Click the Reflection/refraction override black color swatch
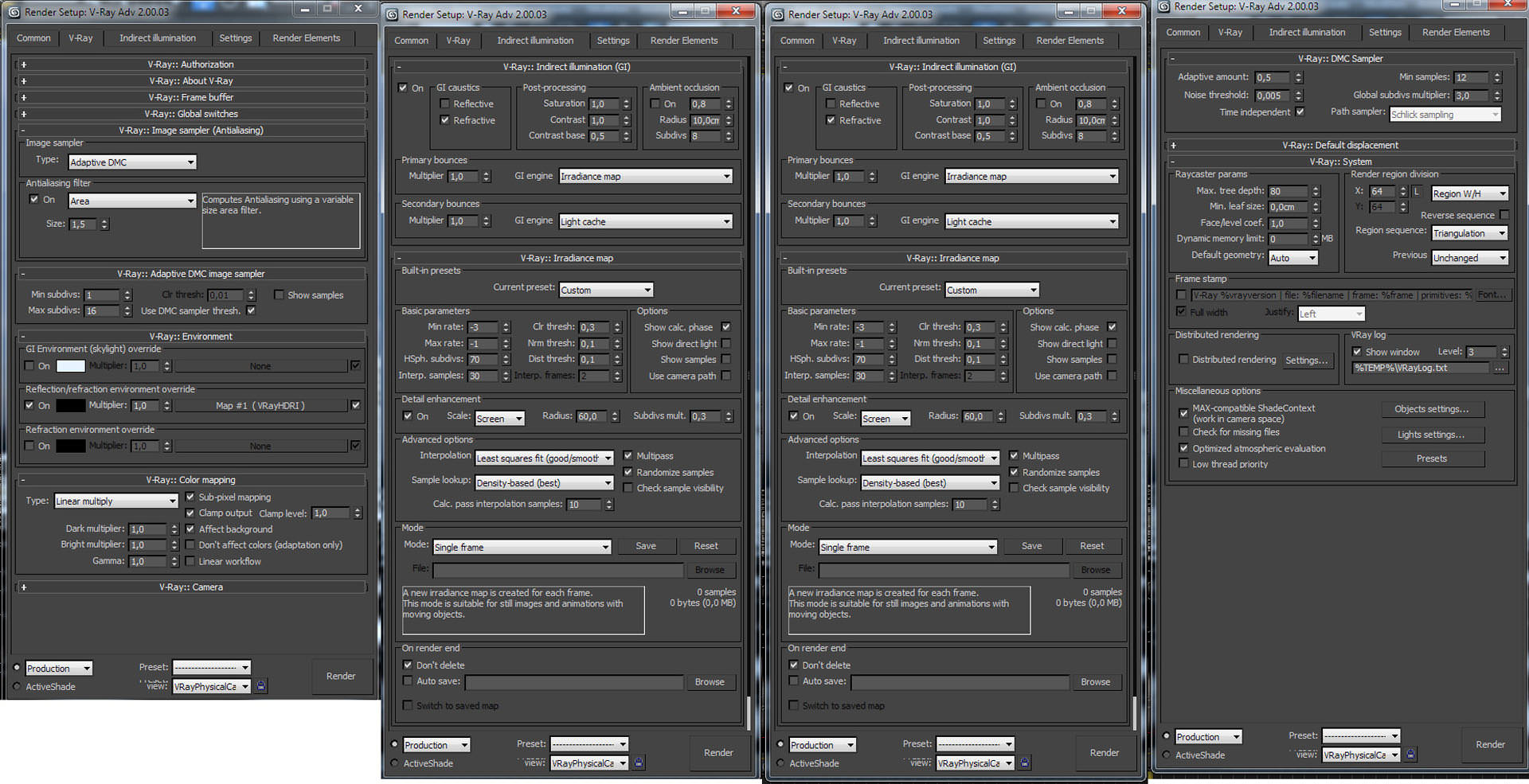This screenshot has width=1529, height=784. click(x=70, y=405)
